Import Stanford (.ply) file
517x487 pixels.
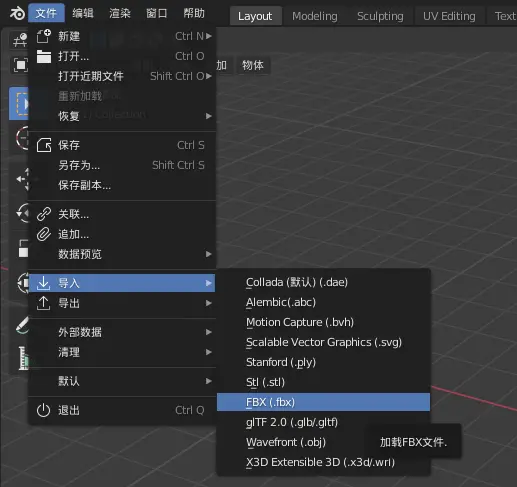(323, 362)
